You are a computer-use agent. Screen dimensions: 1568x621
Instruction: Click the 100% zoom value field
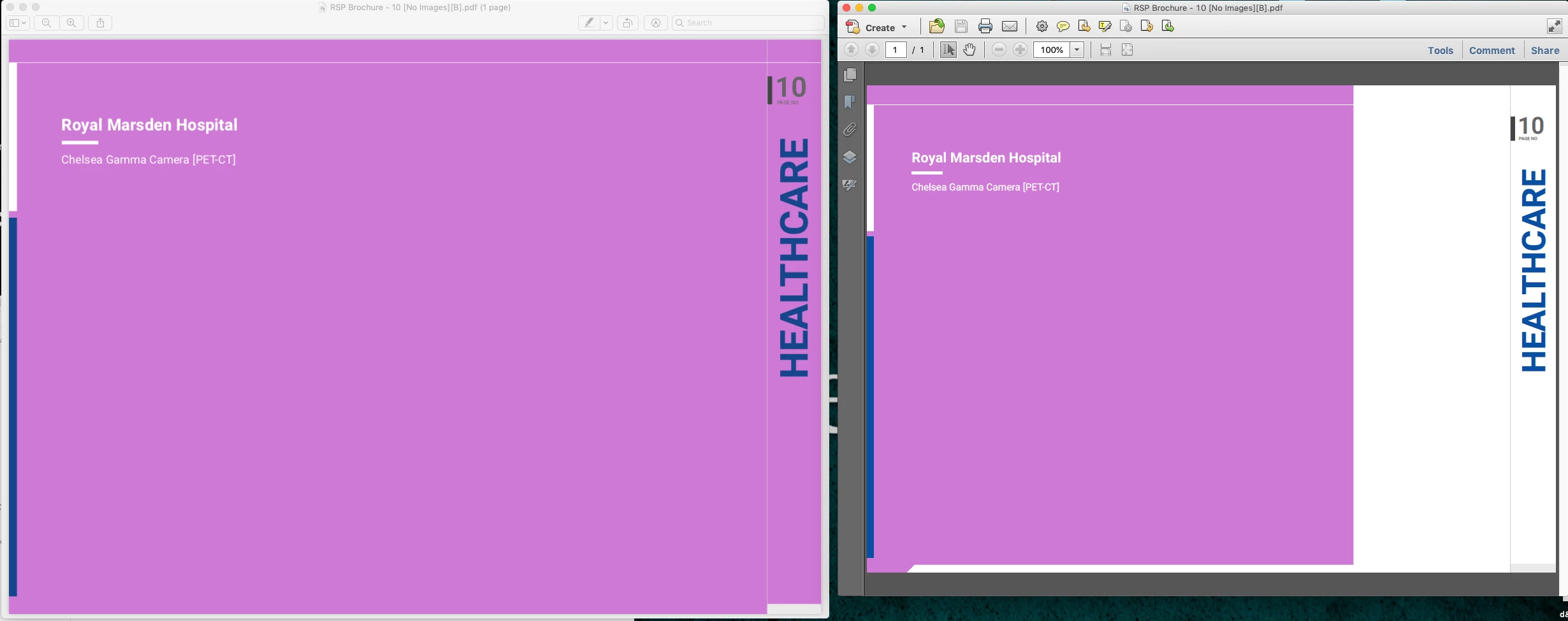coord(1052,50)
